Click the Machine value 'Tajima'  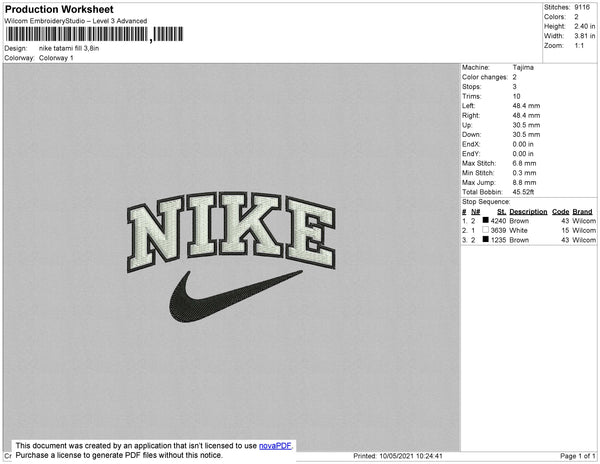523,67
